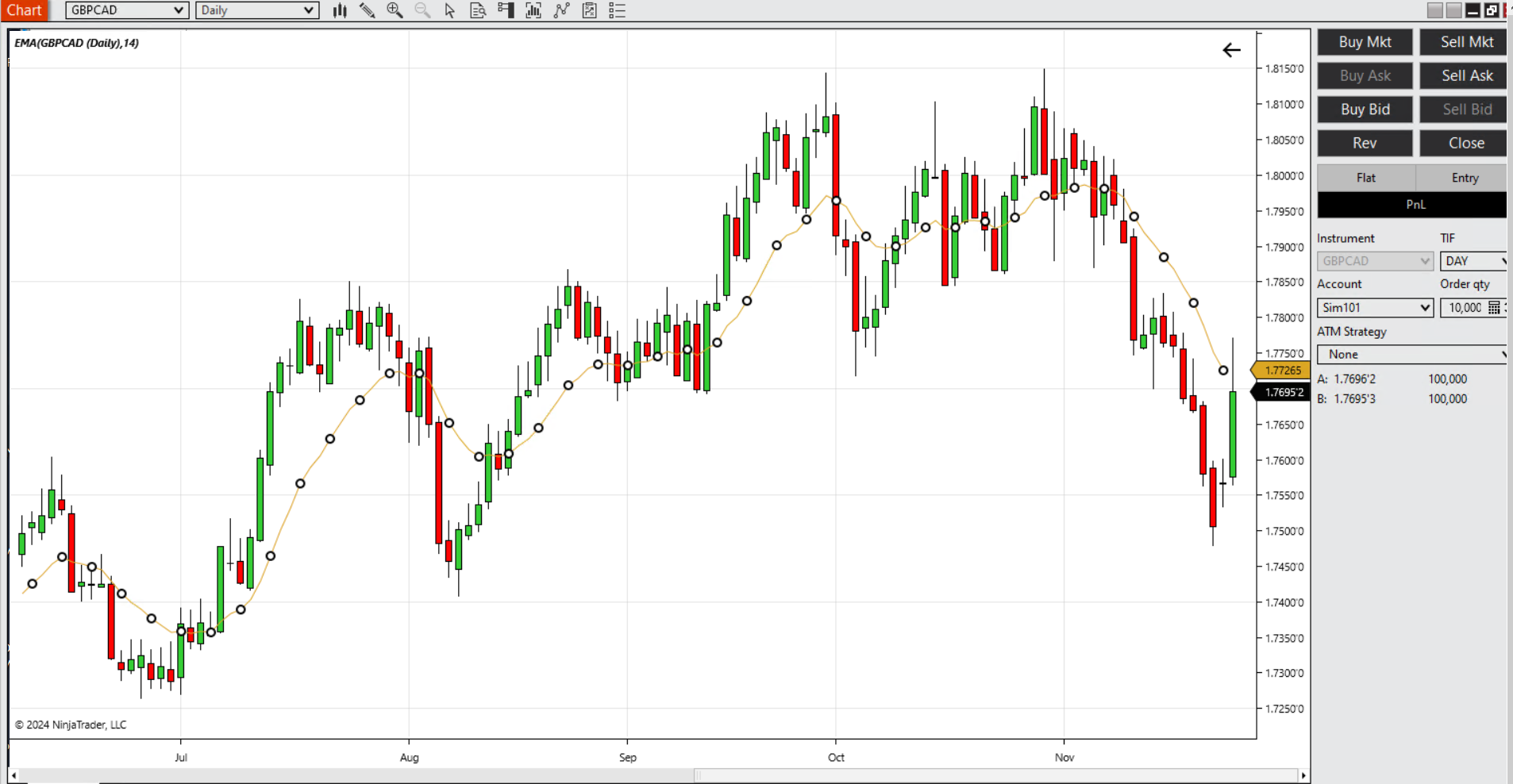Screen dimensions: 1513x784
Task: Select the cursor pointer tool
Action: point(450,10)
